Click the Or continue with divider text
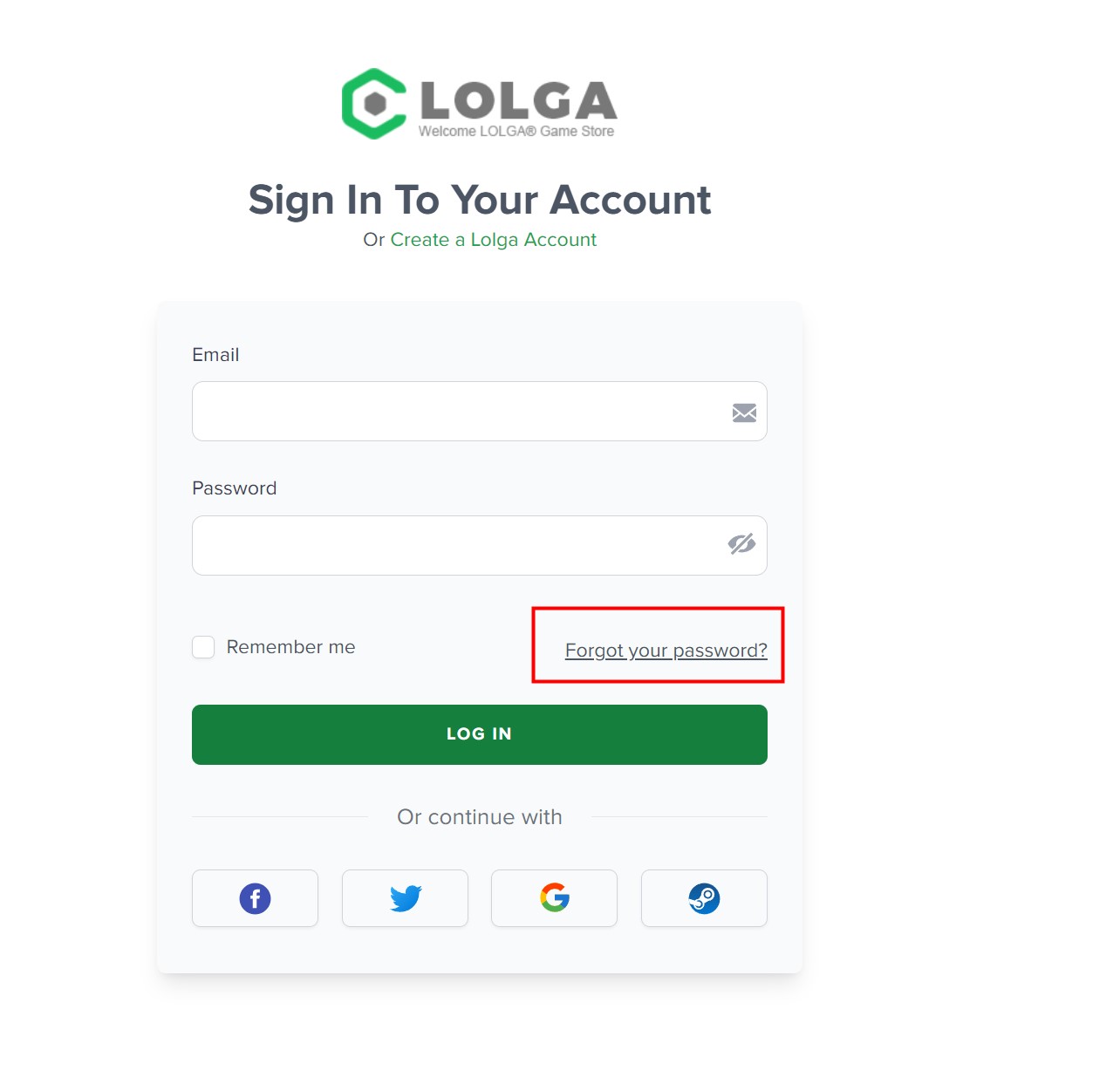 coord(480,817)
